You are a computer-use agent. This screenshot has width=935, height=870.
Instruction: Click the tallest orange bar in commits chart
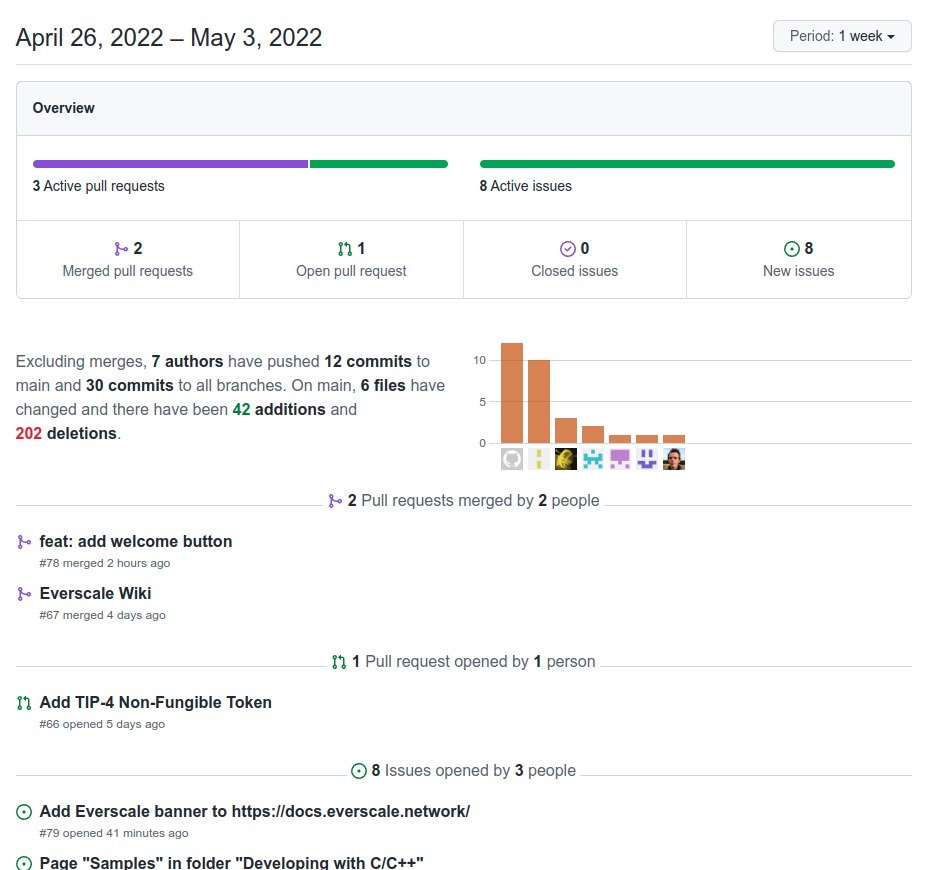tap(512, 393)
